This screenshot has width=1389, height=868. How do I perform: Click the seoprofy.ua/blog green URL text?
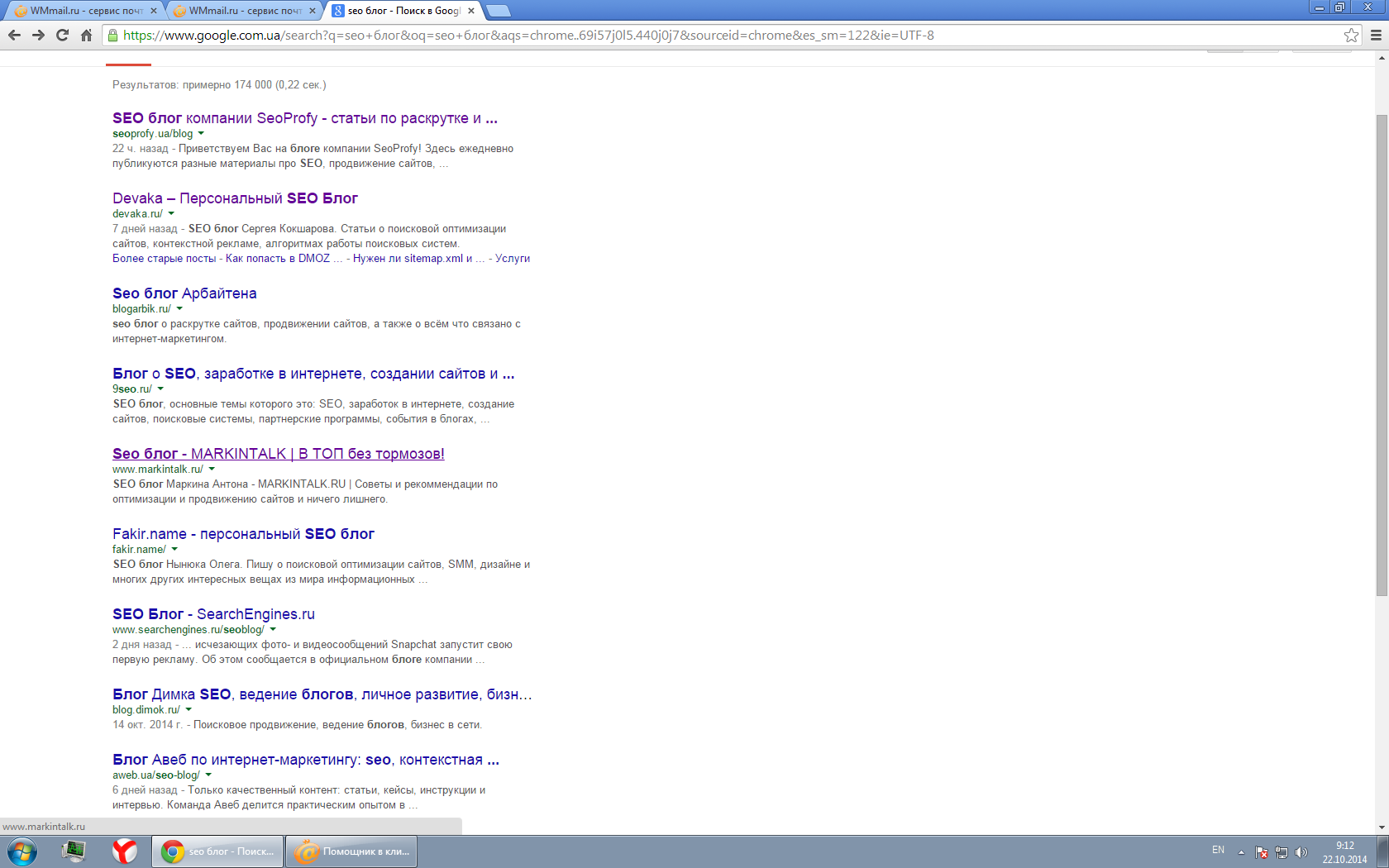[x=153, y=134]
